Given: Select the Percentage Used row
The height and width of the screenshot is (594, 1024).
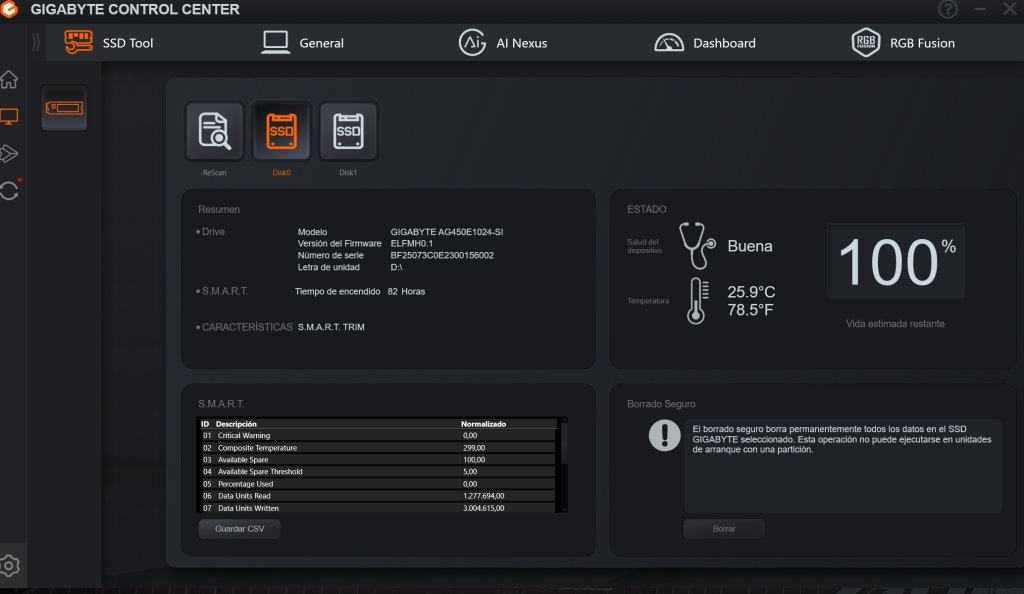Looking at the screenshot, I should [x=377, y=484].
